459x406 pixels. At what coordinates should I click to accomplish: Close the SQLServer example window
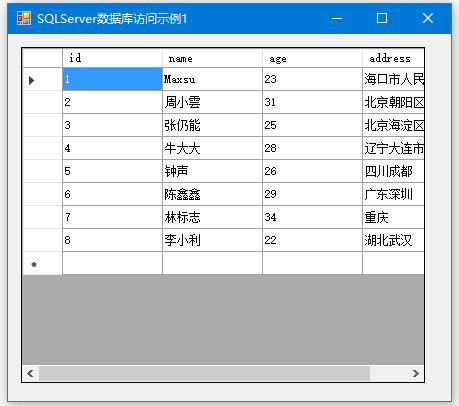(x=428, y=18)
